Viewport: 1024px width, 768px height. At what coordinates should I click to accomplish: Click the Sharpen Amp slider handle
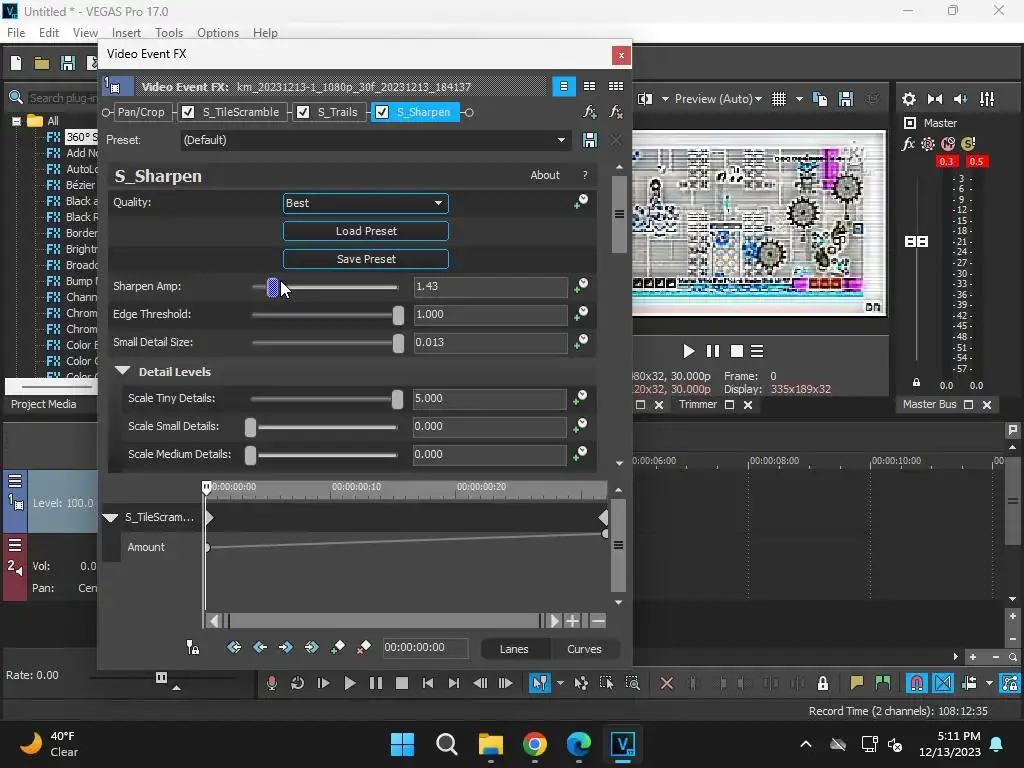(x=273, y=287)
